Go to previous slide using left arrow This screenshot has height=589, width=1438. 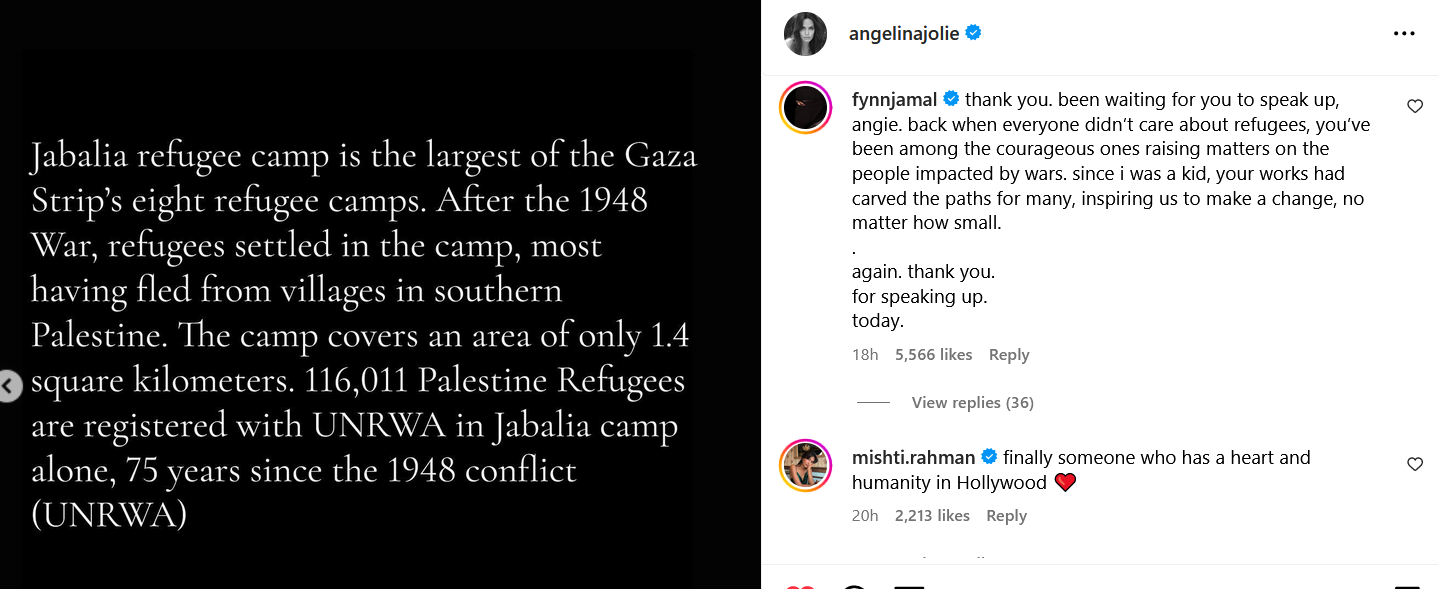[9, 386]
